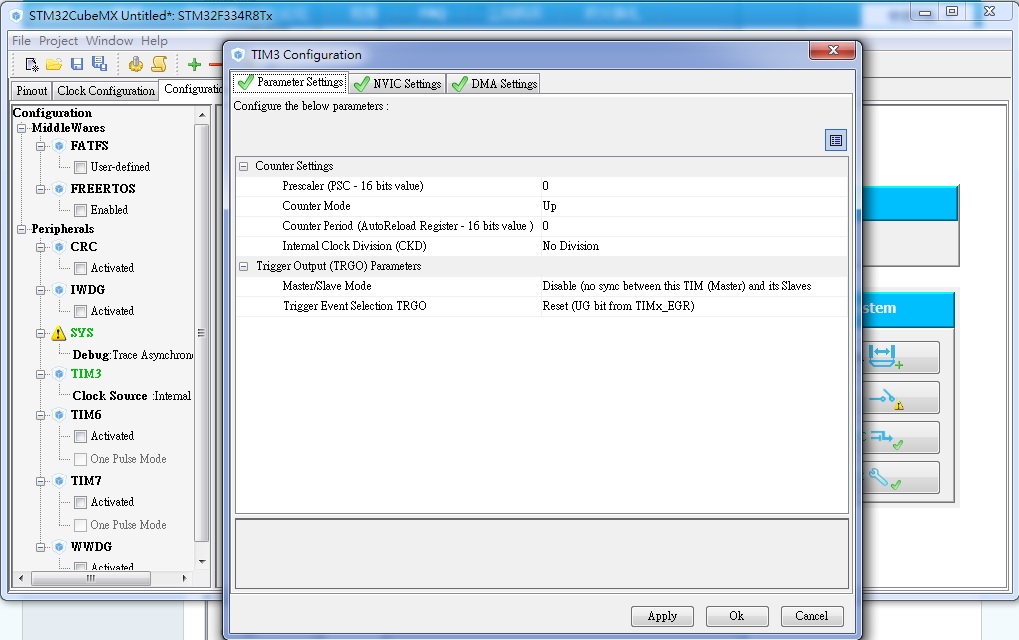
Task: Click the TIM7 cube icon
Action: coord(59,481)
